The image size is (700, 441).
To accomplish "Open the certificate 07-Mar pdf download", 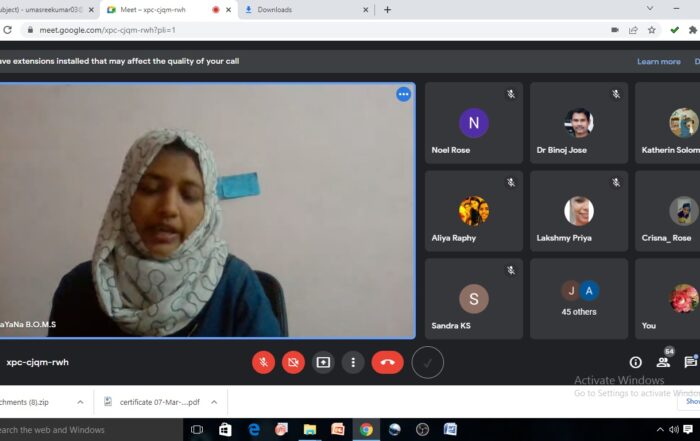I will [x=152, y=402].
